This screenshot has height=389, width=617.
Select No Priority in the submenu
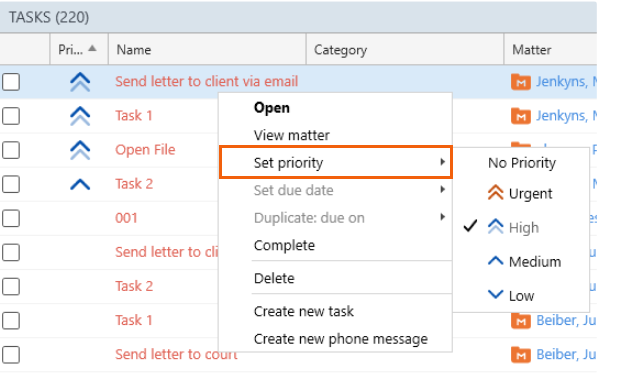coord(522,163)
